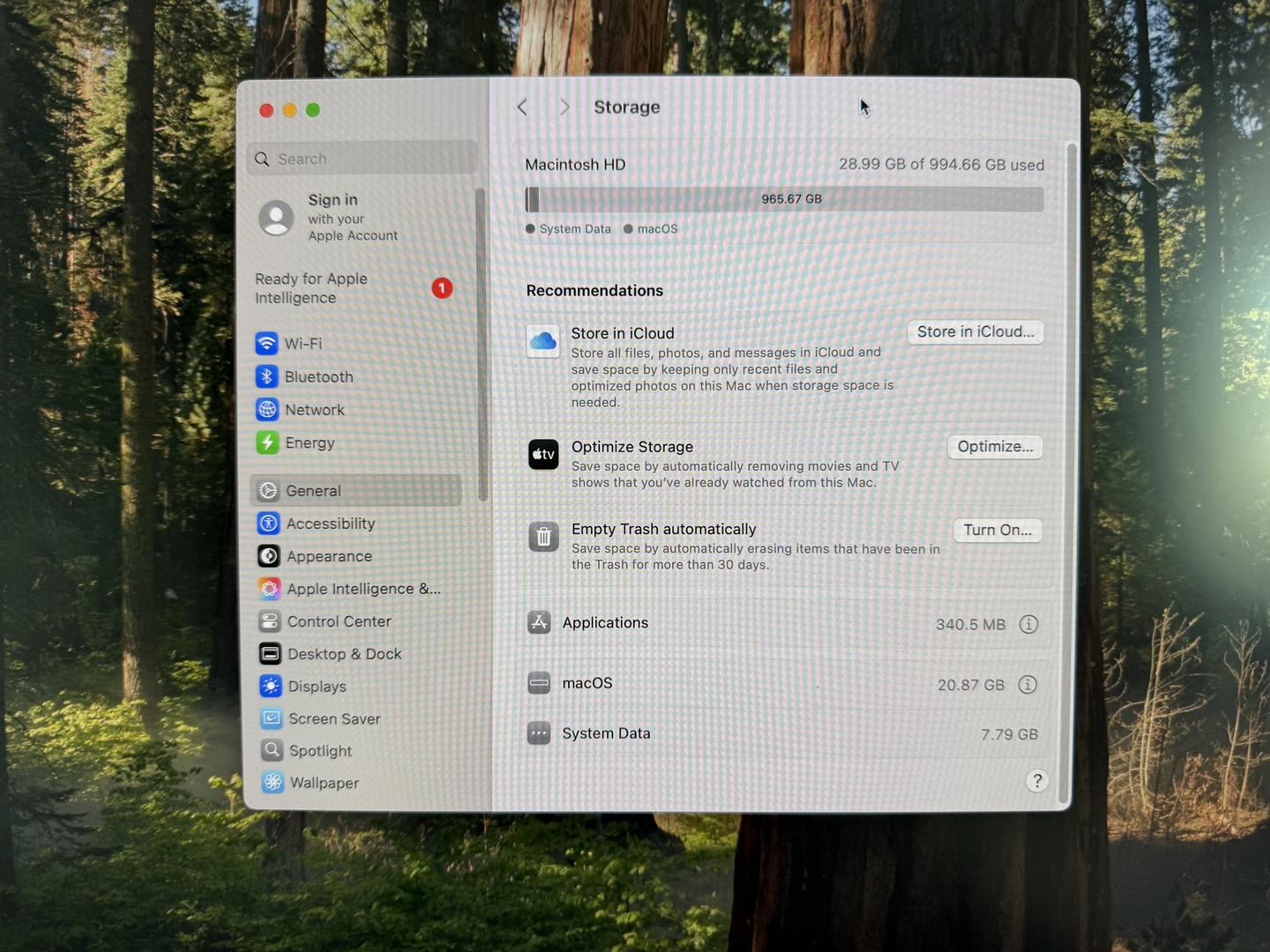Viewport: 1270px width, 952px height.
Task: Select the Spotlight magnifier icon
Action: coord(272,750)
